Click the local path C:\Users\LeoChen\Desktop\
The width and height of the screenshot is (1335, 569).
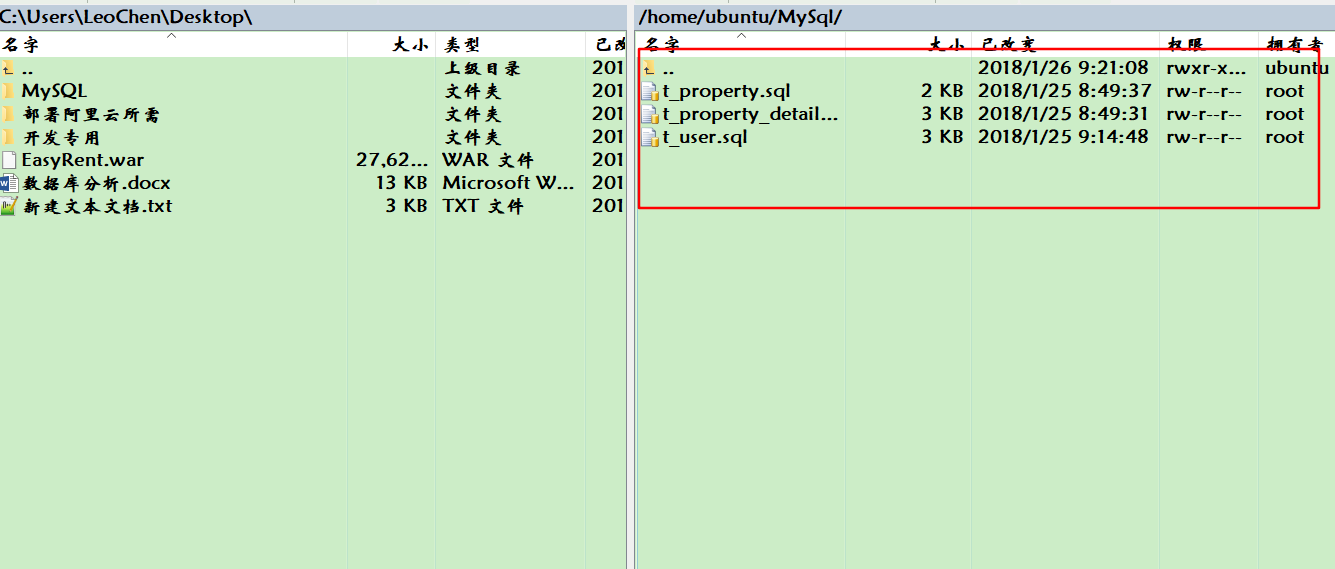pos(126,16)
